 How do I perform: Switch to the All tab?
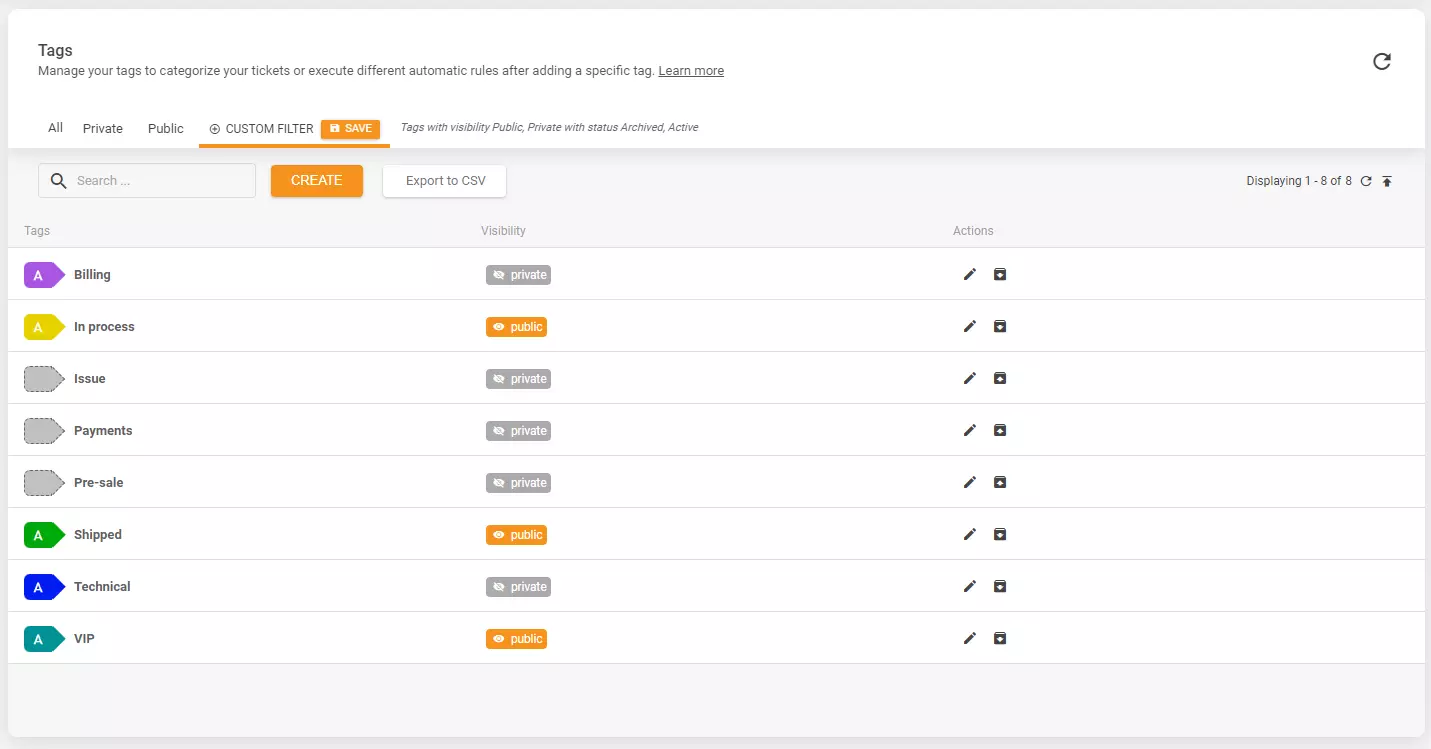coord(55,128)
